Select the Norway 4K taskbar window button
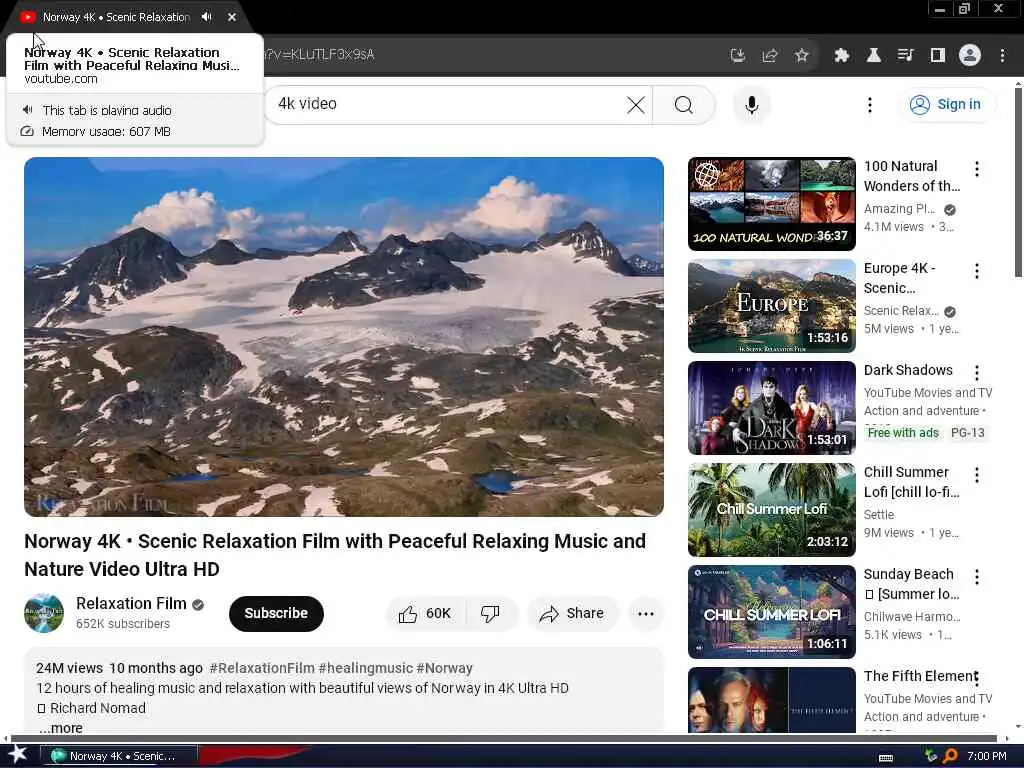 (x=119, y=756)
